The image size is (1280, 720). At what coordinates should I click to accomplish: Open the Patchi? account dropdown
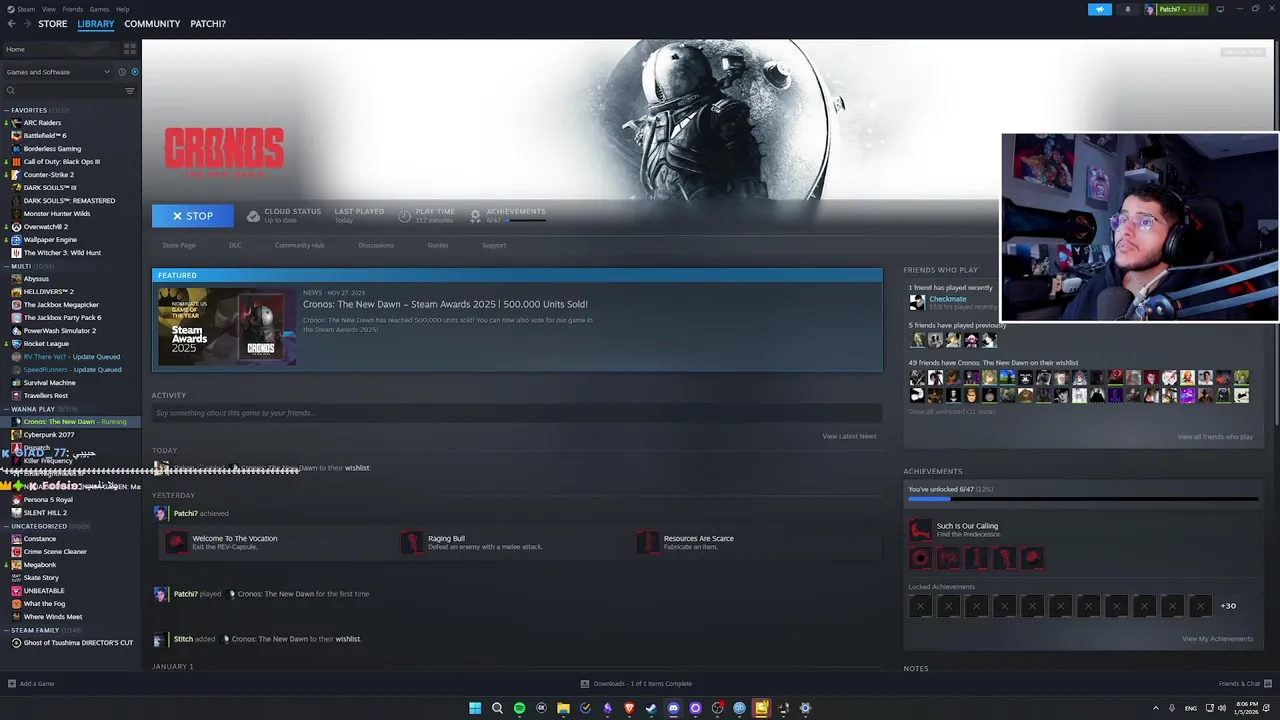[1176, 9]
